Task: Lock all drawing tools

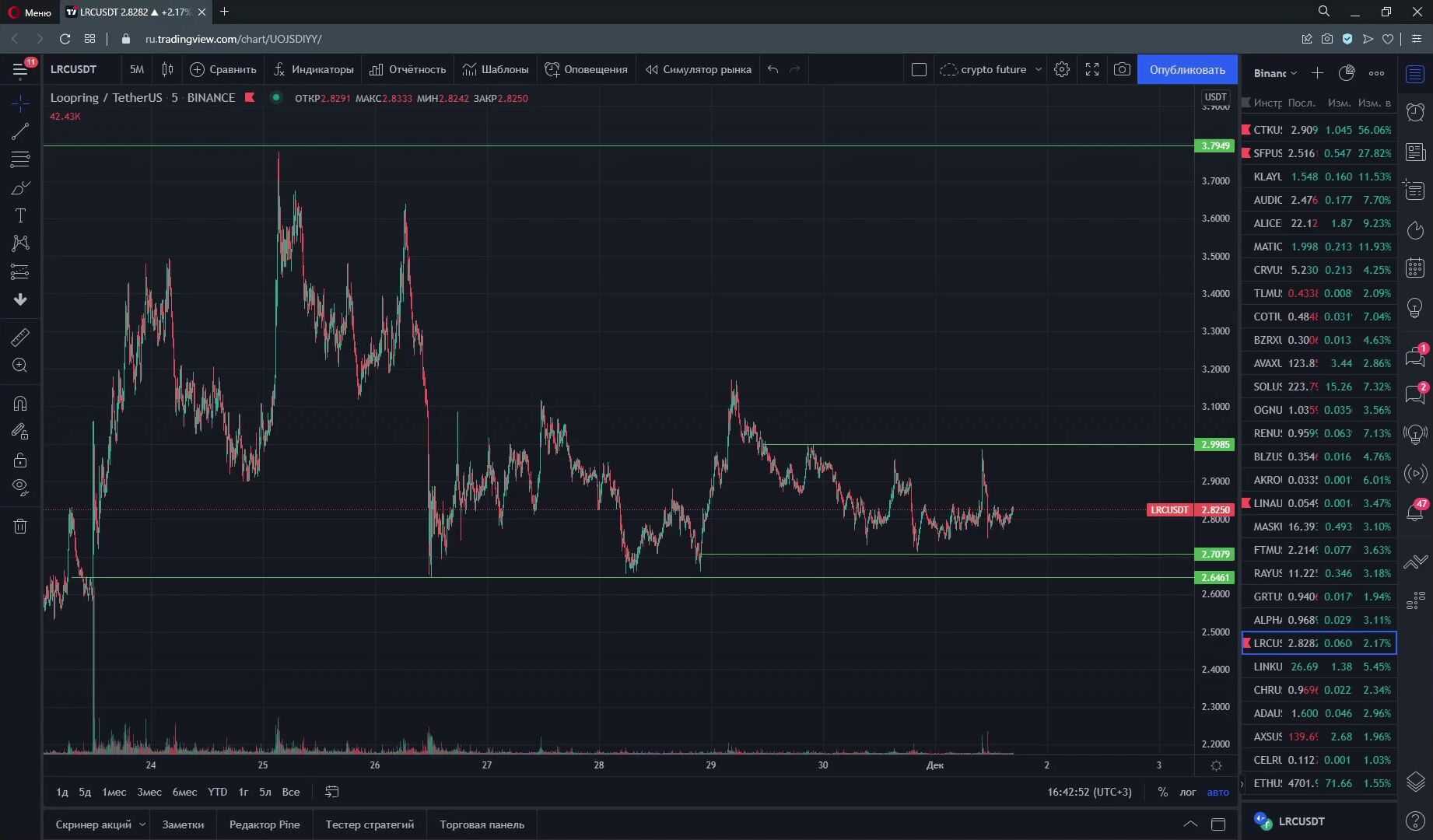Action: coord(20,460)
